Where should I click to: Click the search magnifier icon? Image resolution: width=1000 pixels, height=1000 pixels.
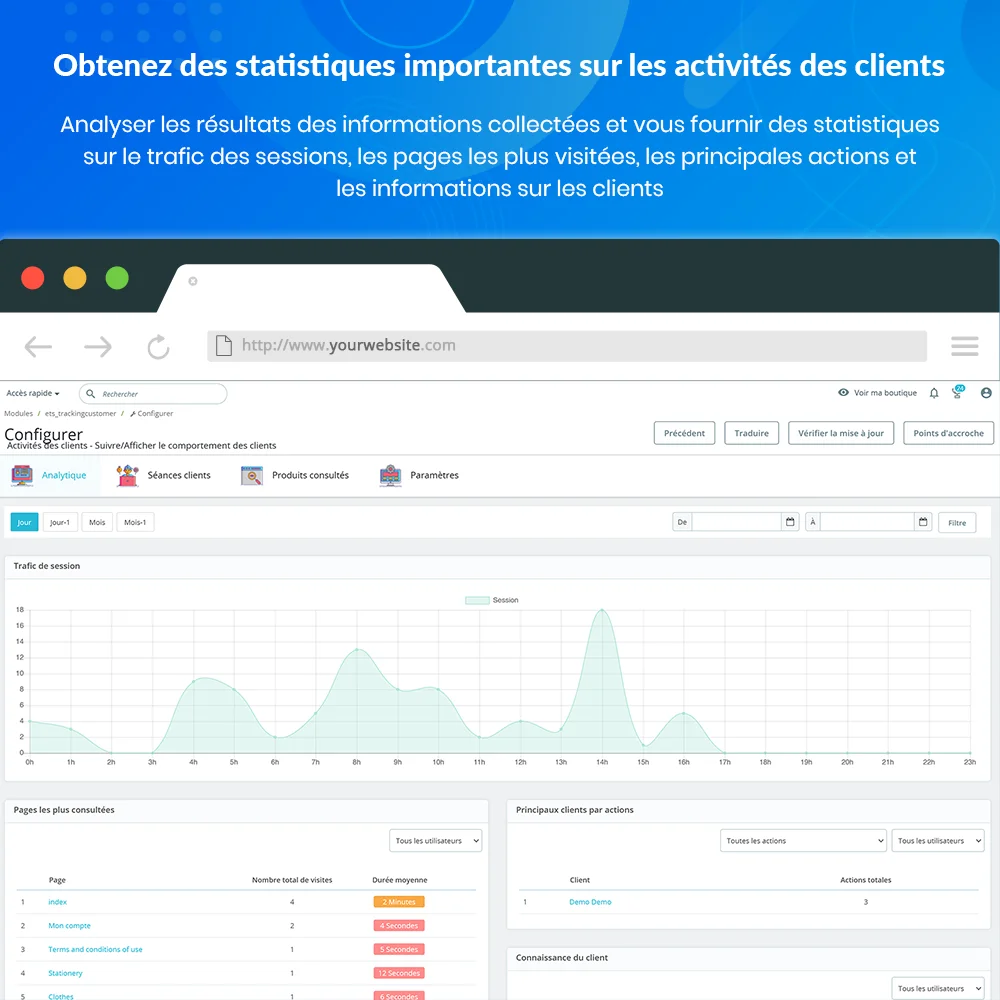(91, 393)
